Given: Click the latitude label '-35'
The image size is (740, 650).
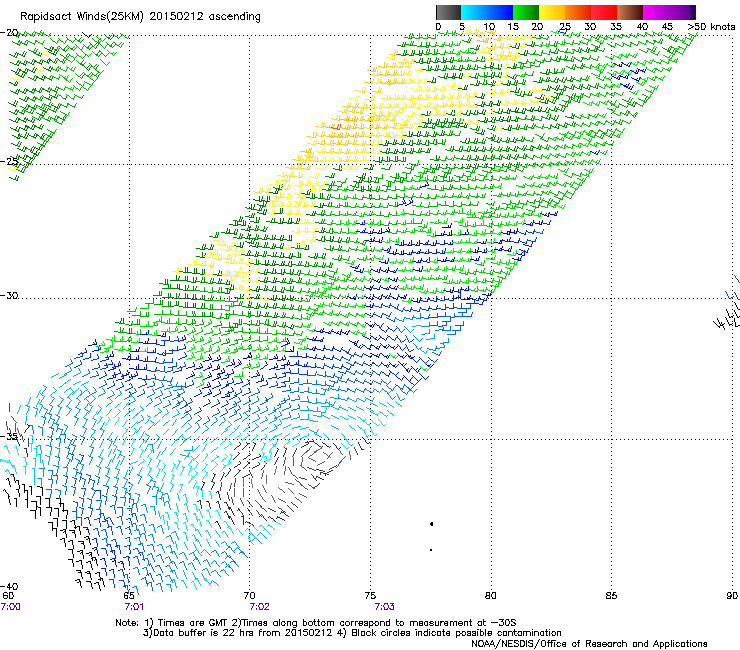Looking at the screenshot, I should 9,437.
